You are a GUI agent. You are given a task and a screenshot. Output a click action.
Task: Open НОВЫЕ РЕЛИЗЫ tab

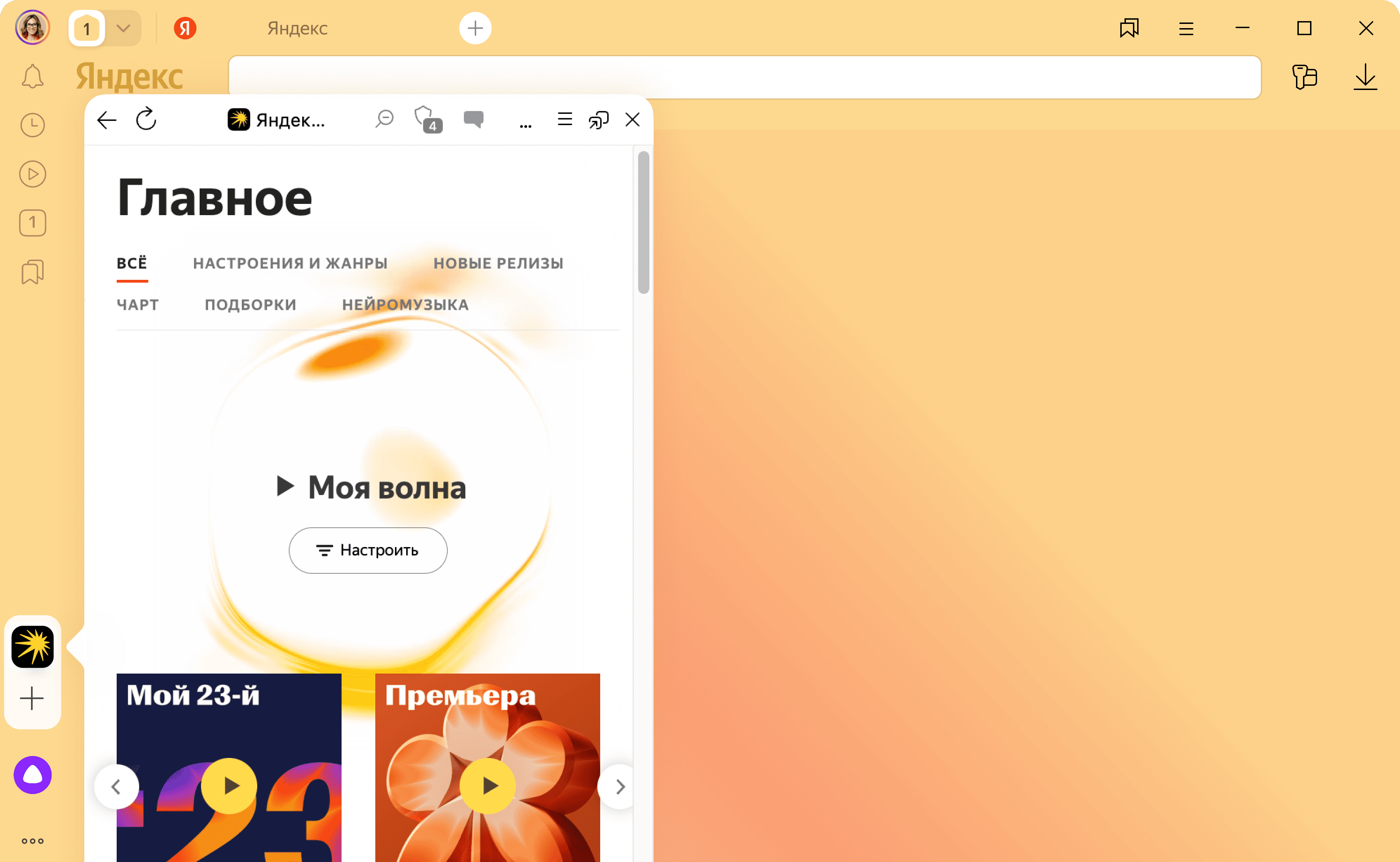[x=498, y=263]
